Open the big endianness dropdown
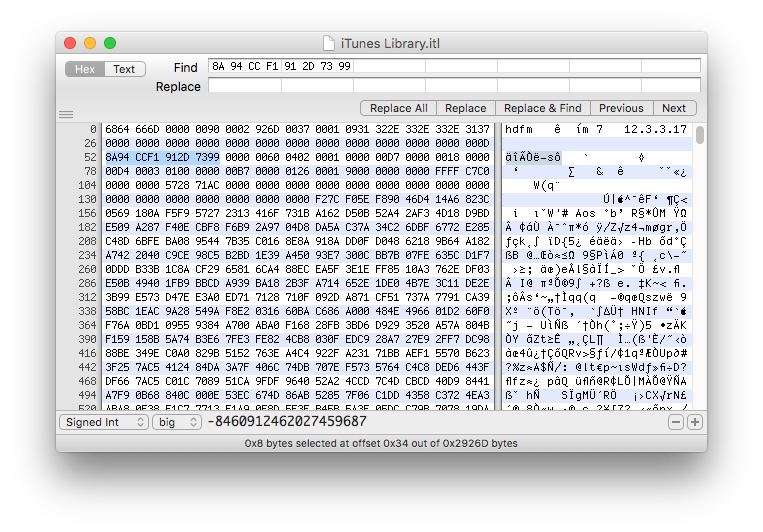This screenshot has height=532, width=763. [x=177, y=422]
